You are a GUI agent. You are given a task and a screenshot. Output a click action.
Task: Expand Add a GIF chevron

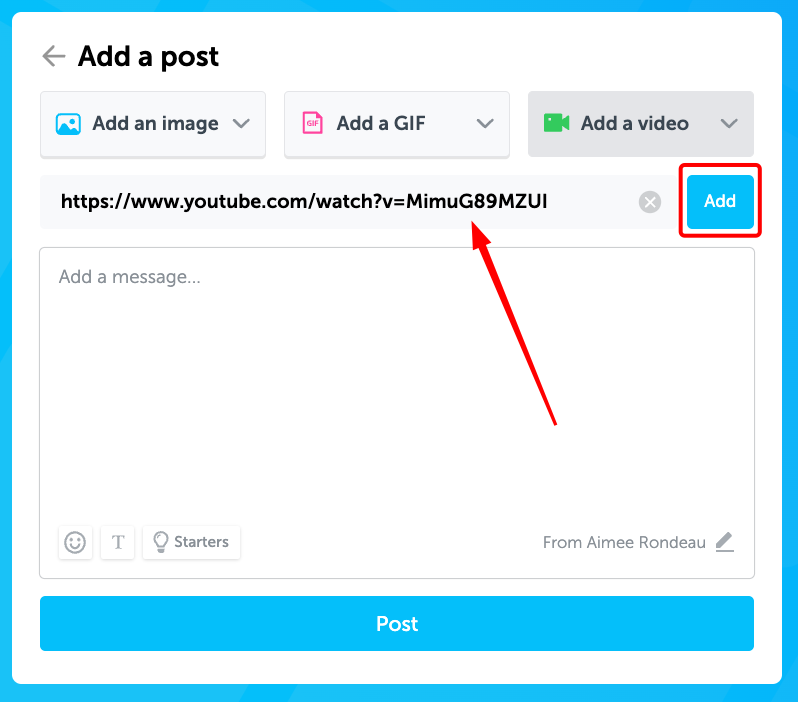(x=485, y=123)
